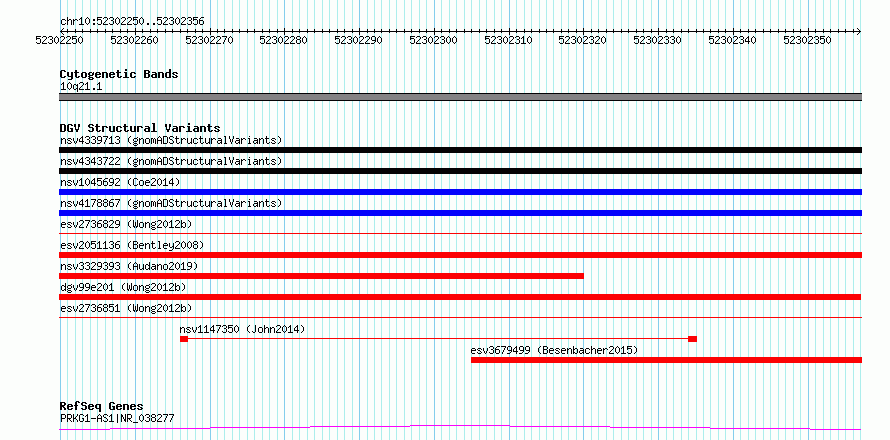The image size is (890, 440).
Task: Open variant esv2051136 (Bentley2008) label
Action: click(132, 245)
